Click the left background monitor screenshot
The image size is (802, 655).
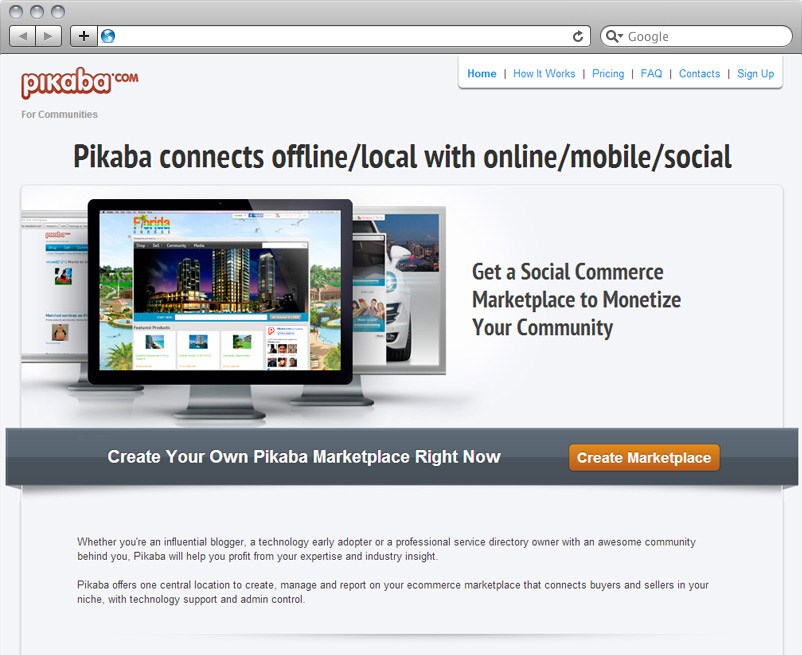click(x=55, y=286)
